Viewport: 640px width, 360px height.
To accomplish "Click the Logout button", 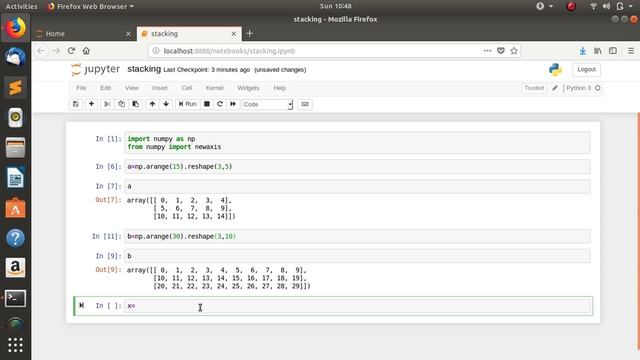I will [x=586, y=69].
